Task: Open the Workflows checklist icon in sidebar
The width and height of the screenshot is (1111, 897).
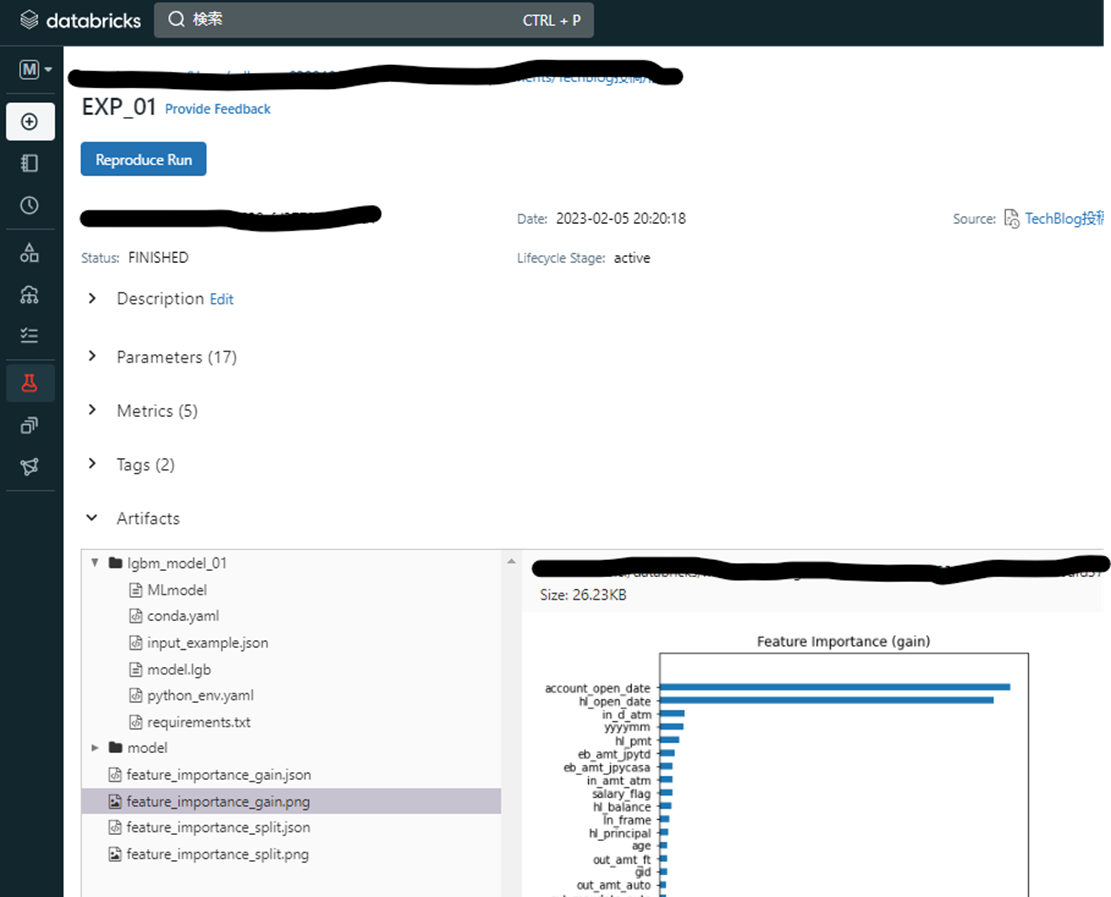Action: (30, 335)
